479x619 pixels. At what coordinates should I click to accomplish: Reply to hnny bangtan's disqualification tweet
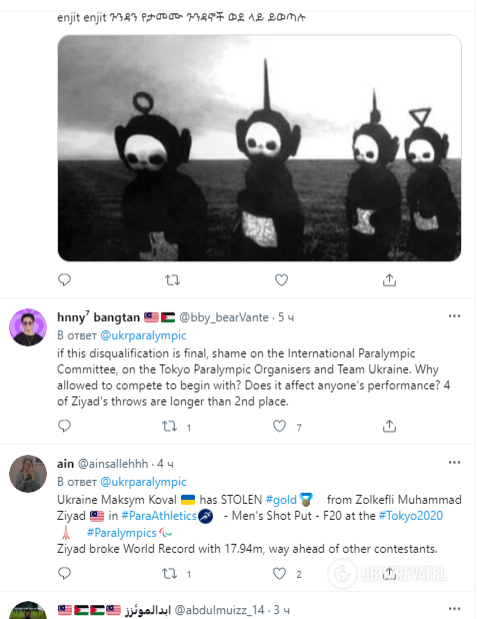pos(64,426)
